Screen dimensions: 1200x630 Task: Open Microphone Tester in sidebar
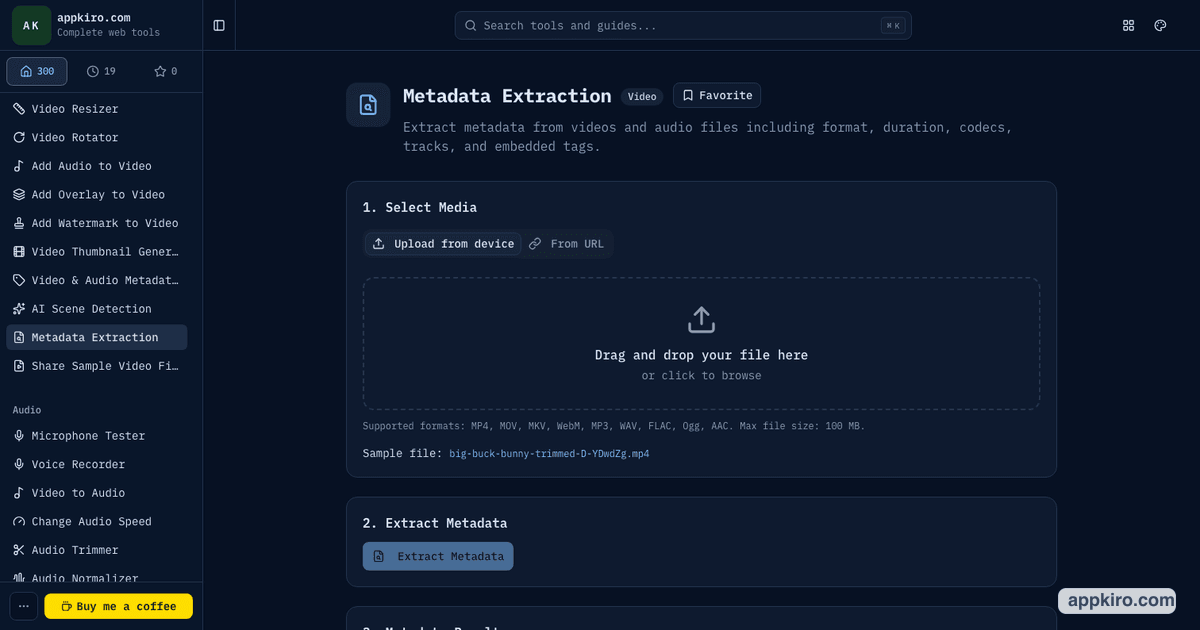(x=97, y=436)
